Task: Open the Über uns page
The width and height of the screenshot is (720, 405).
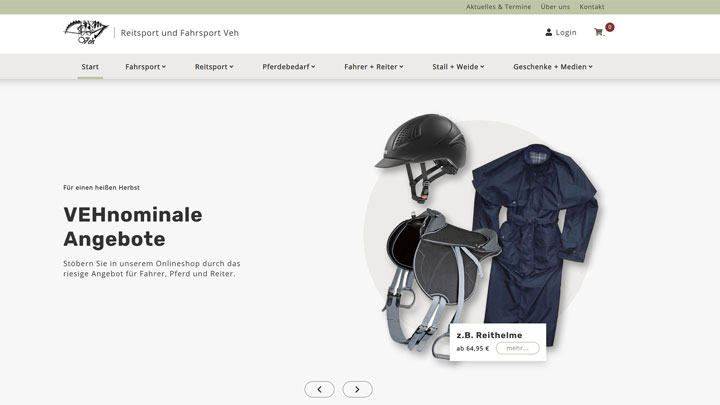Action: click(555, 7)
